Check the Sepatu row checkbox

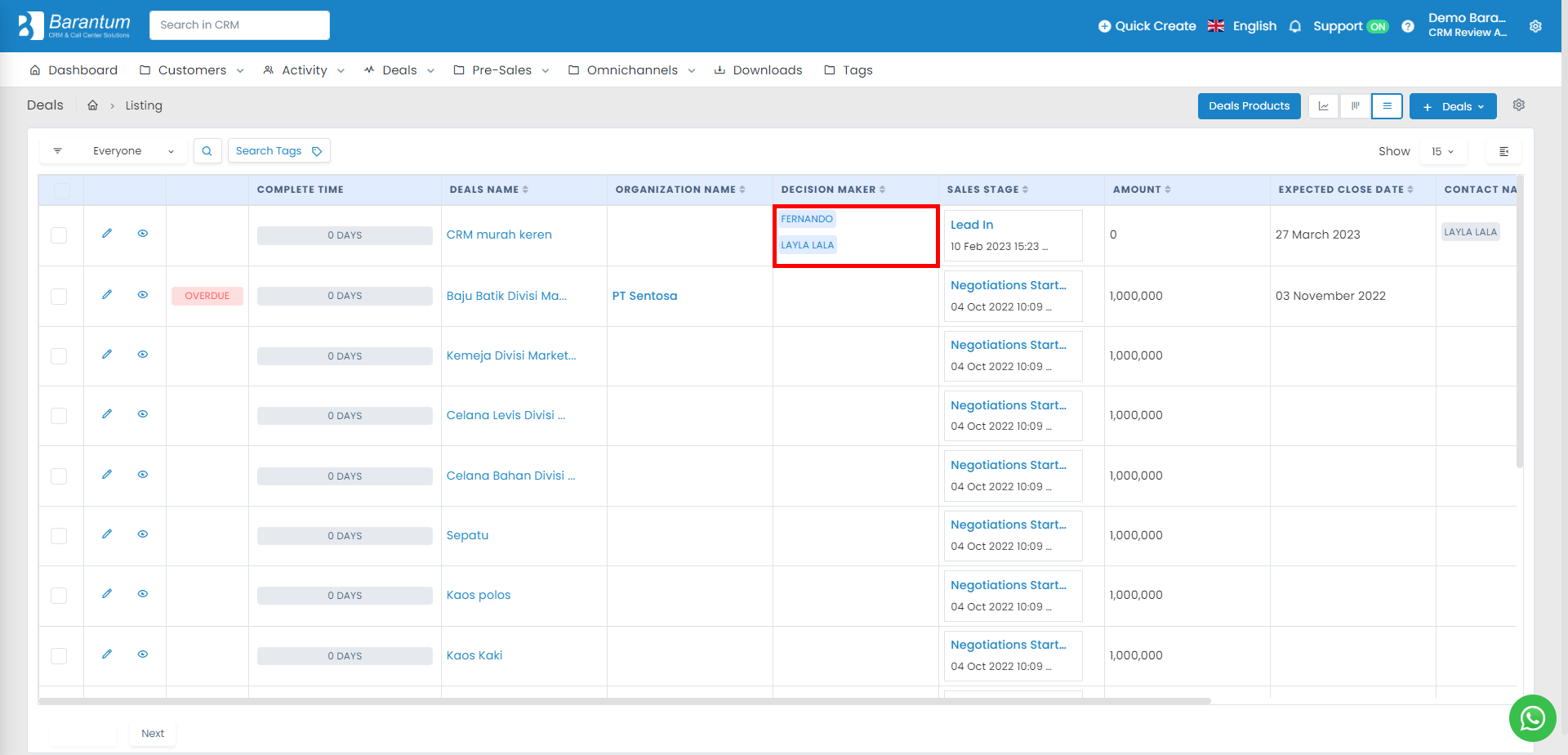(59, 536)
